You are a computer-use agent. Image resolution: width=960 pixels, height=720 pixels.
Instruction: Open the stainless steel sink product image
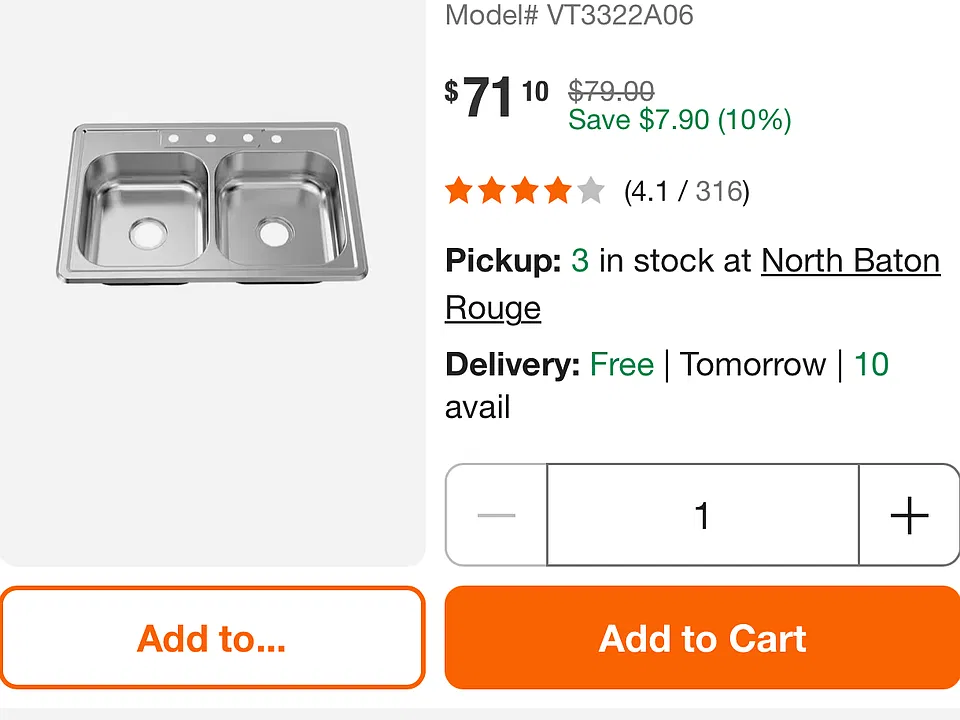[x=212, y=203]
